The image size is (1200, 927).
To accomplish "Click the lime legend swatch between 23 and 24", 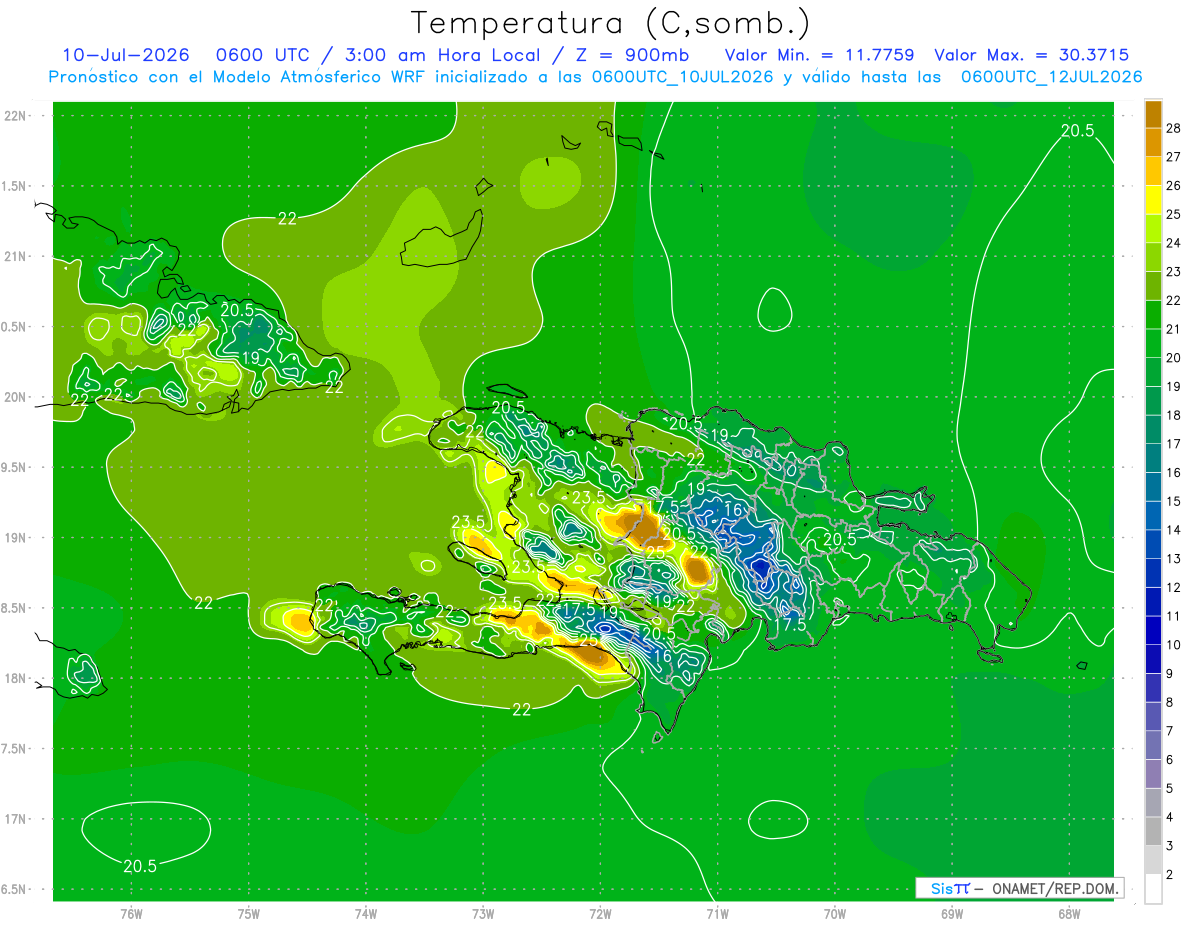I will click(x=1153, y=258).
